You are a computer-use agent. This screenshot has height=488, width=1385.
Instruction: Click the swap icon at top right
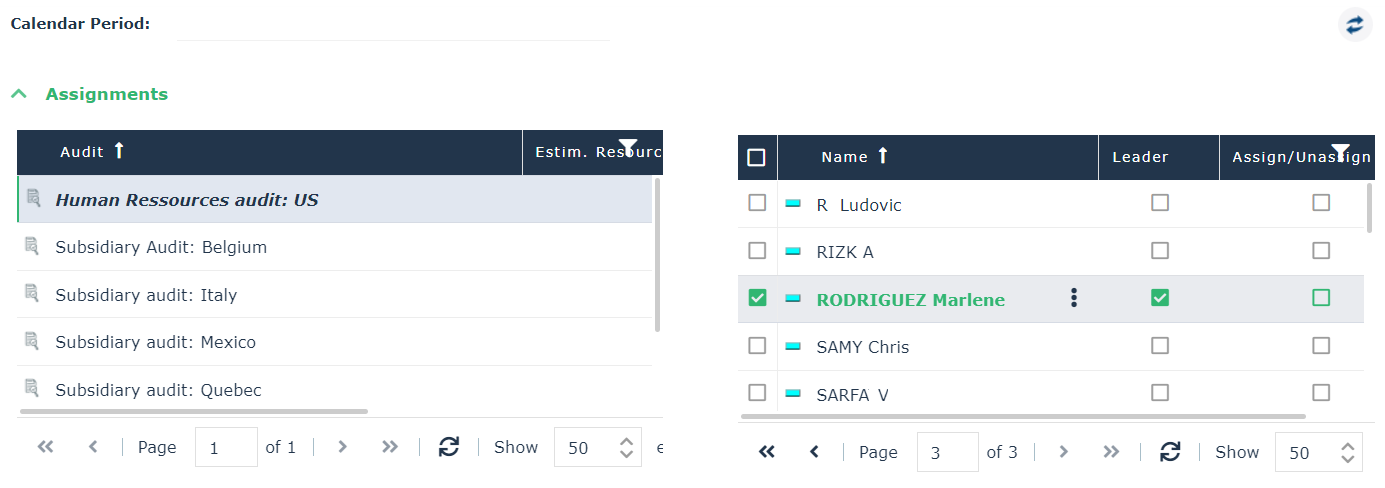[1354, 24]
